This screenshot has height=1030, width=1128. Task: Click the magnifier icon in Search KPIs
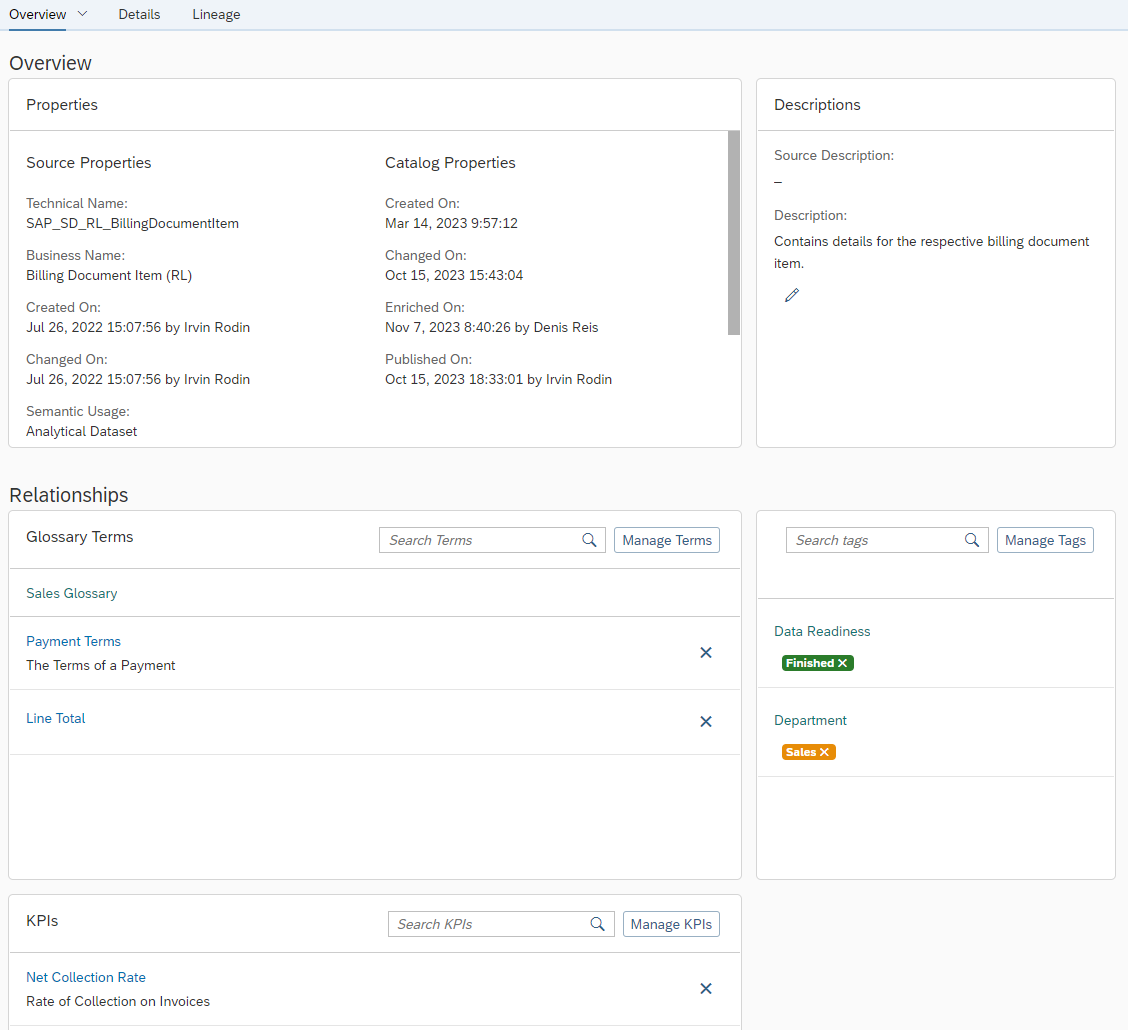598,923
